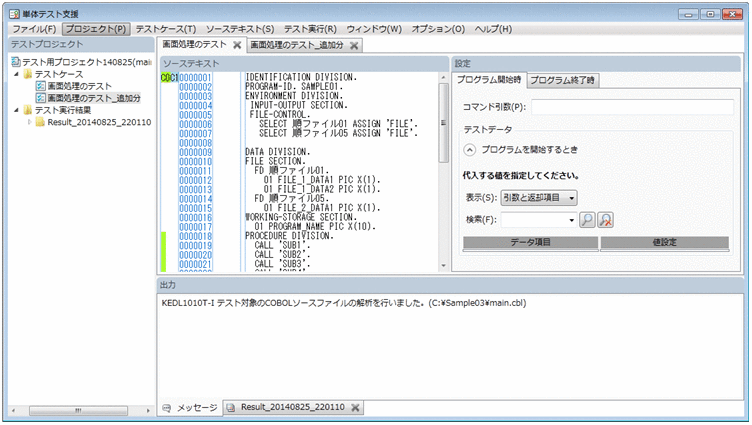Click the search magnifier icon

[587, 220]
